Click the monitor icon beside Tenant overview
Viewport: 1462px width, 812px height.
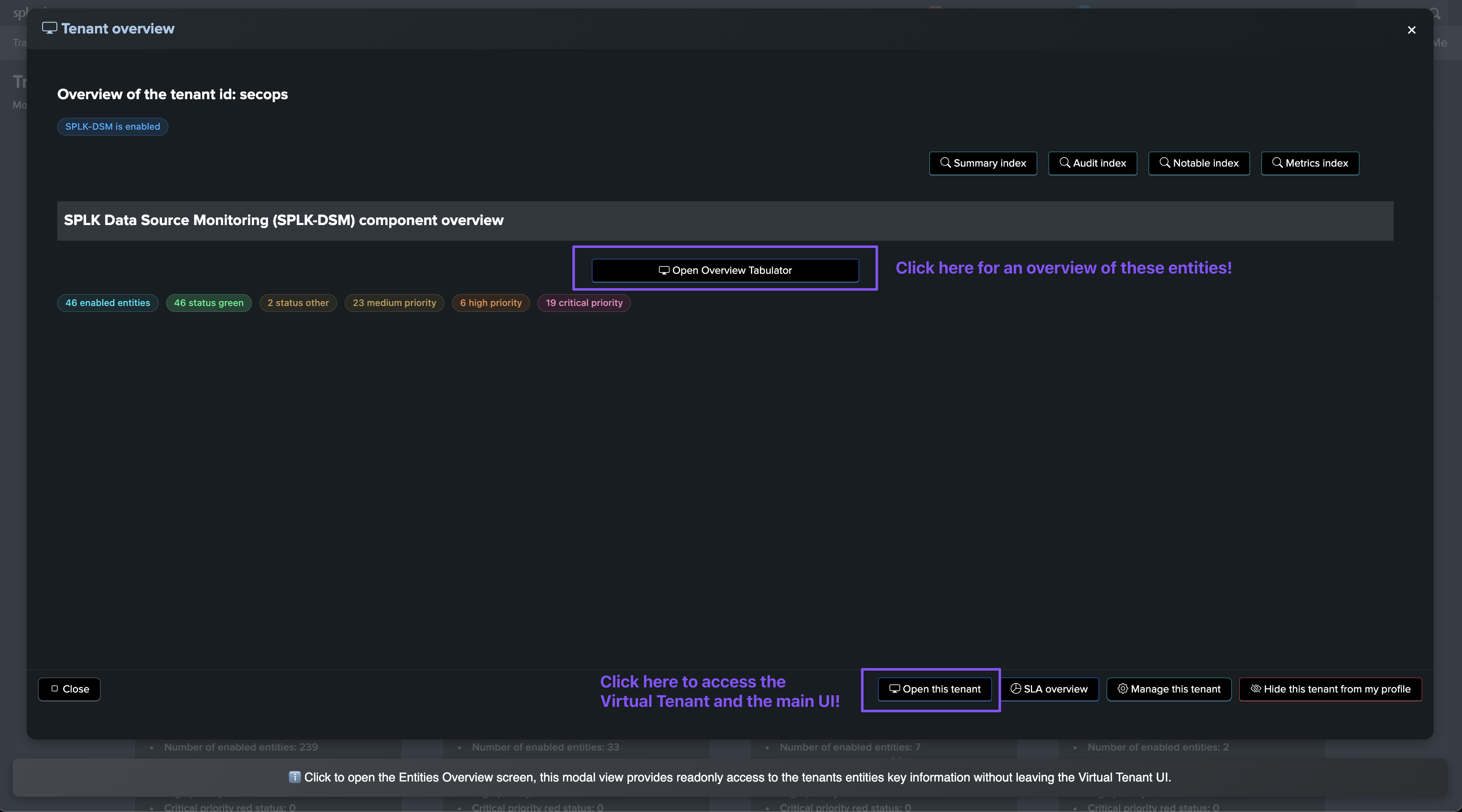click(49, 28)
